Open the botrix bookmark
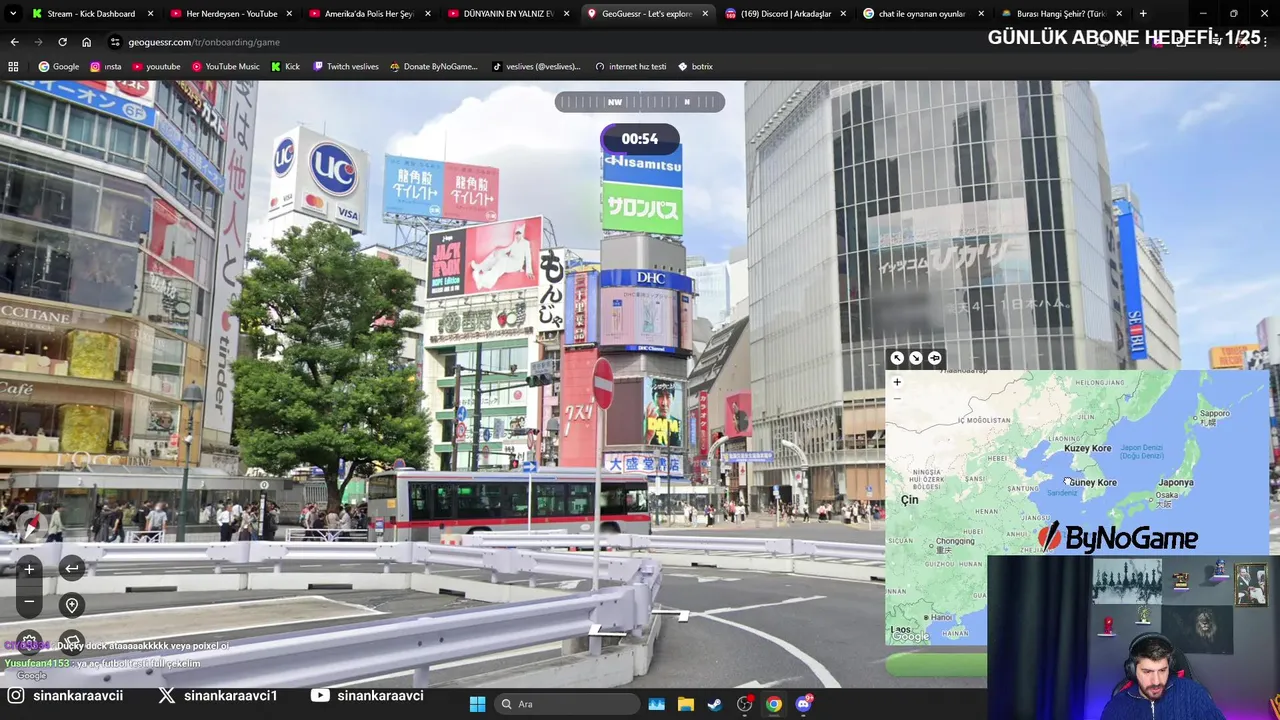The height and width of the screenshot is (720, 1280). pyautogui.click(x=695, y=66)
